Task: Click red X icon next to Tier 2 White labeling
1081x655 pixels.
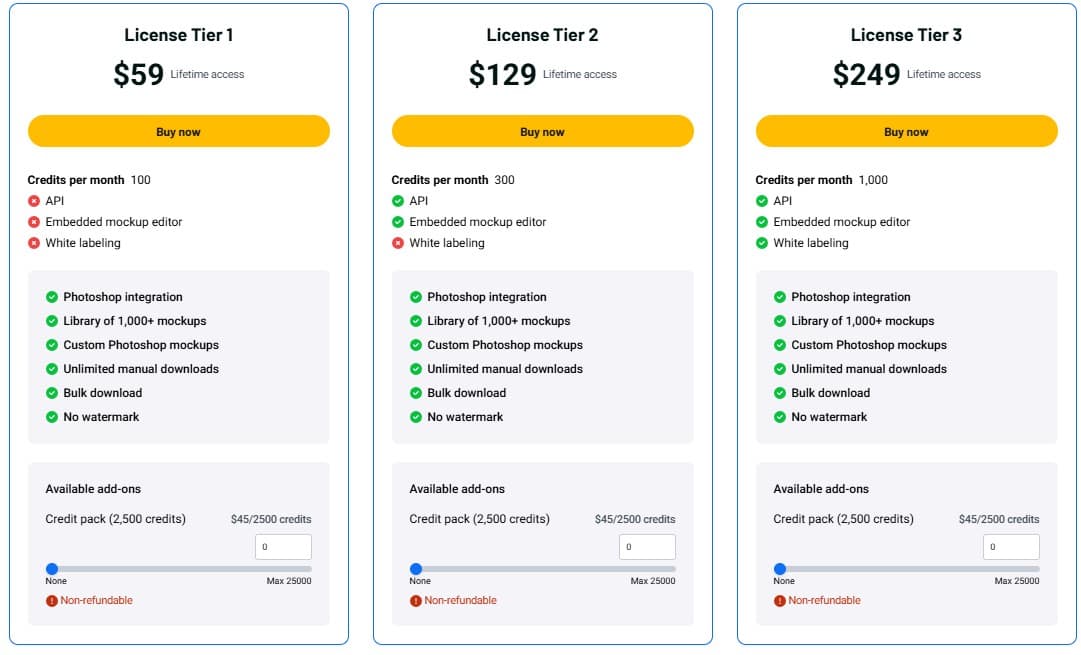Action: click(x=398, y=243)
